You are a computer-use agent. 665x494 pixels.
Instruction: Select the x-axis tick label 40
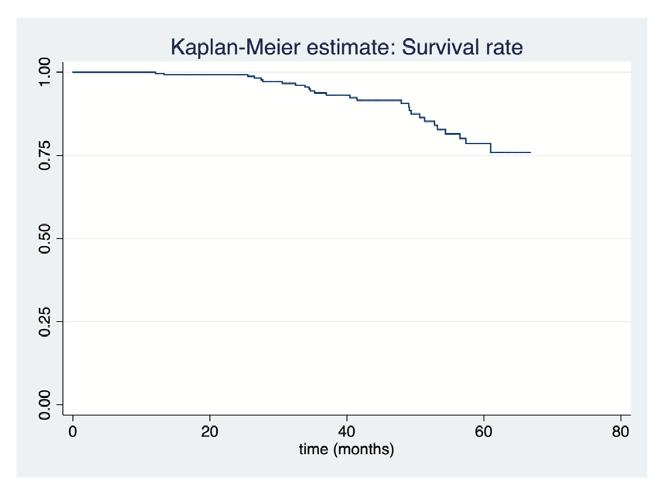(347, 431)
